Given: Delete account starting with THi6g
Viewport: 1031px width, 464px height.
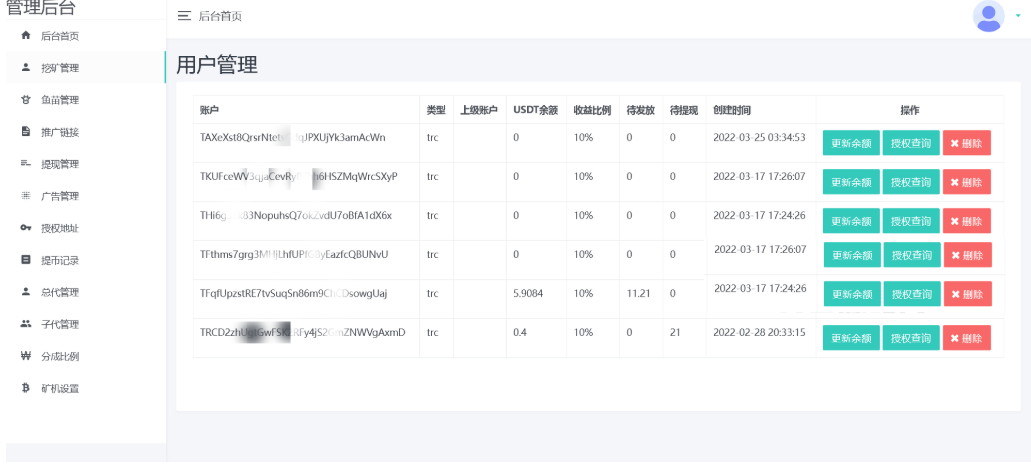Looking at the screenshot, I should [x=967, y=221].
